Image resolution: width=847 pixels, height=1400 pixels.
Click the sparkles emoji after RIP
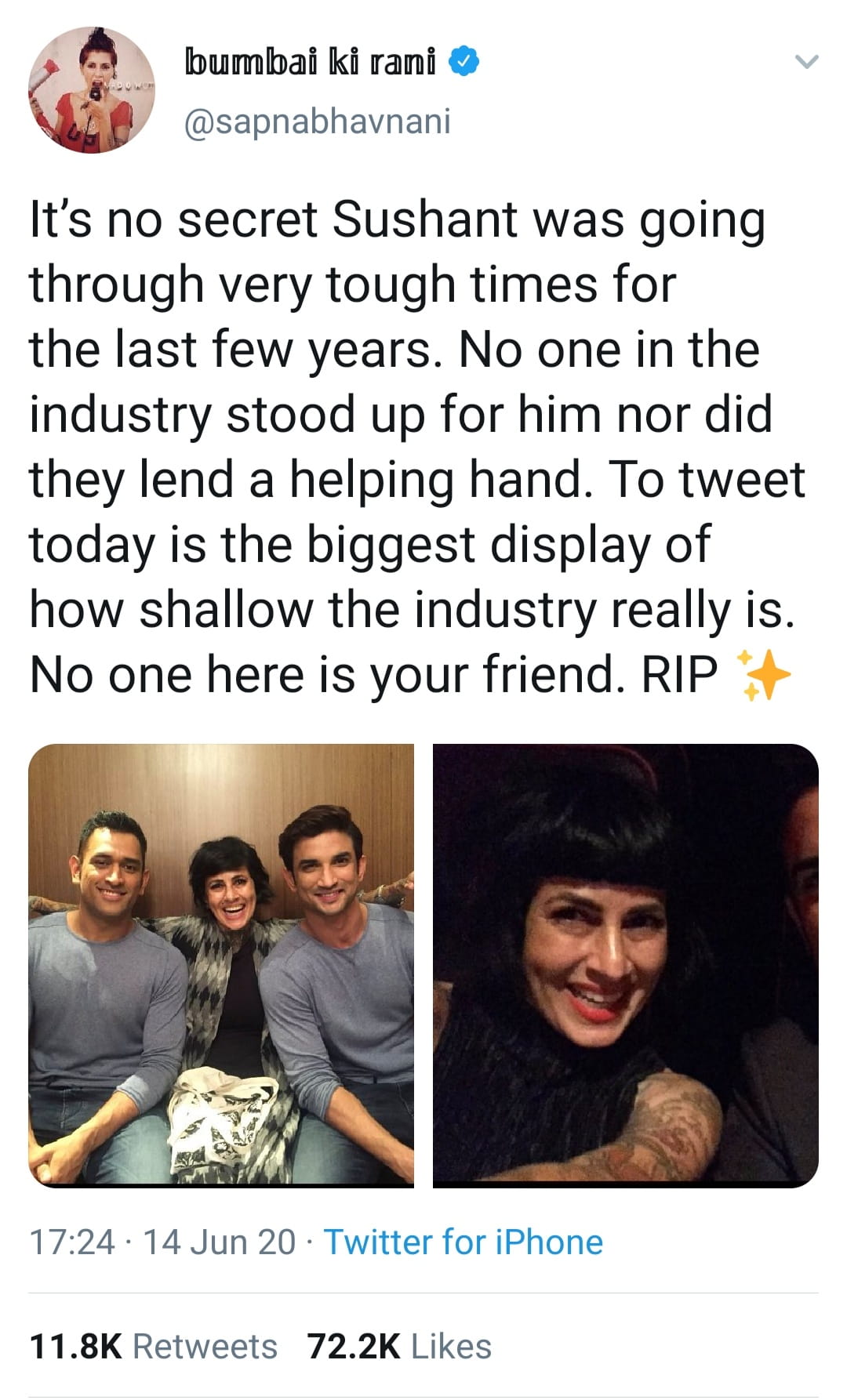[x=762, y=674]
